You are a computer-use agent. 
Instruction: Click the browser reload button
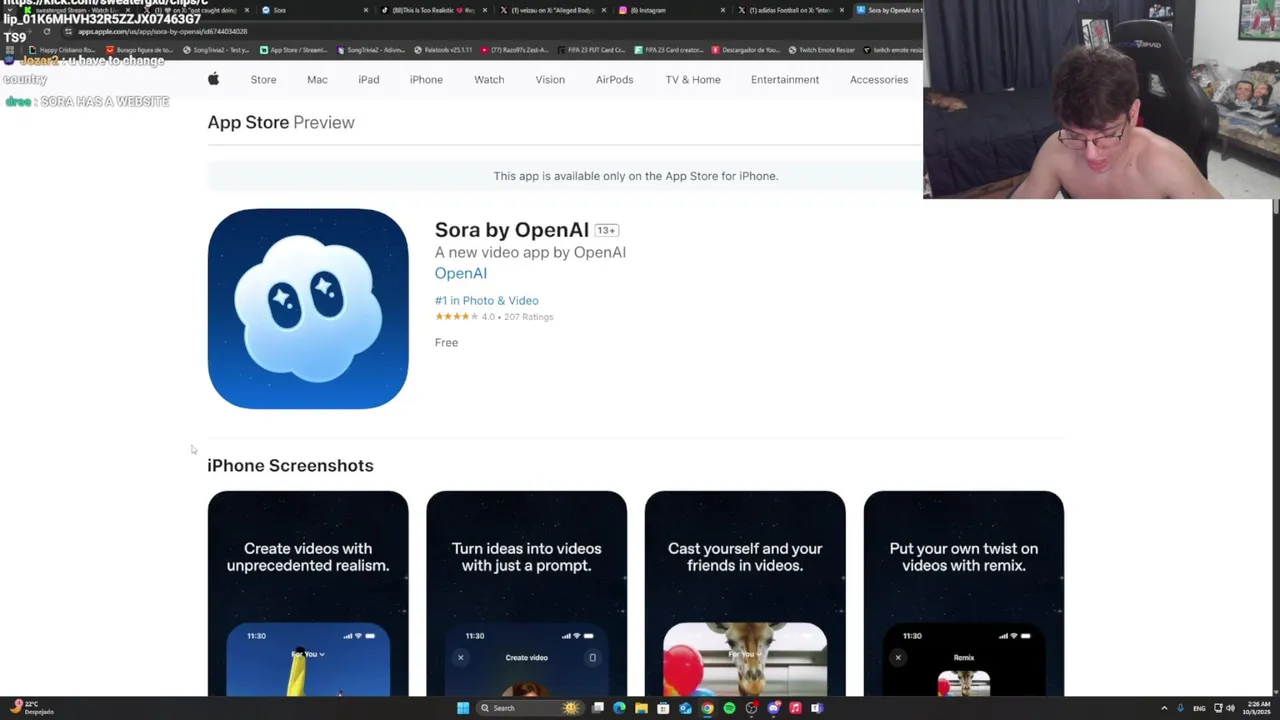(46, 31)
